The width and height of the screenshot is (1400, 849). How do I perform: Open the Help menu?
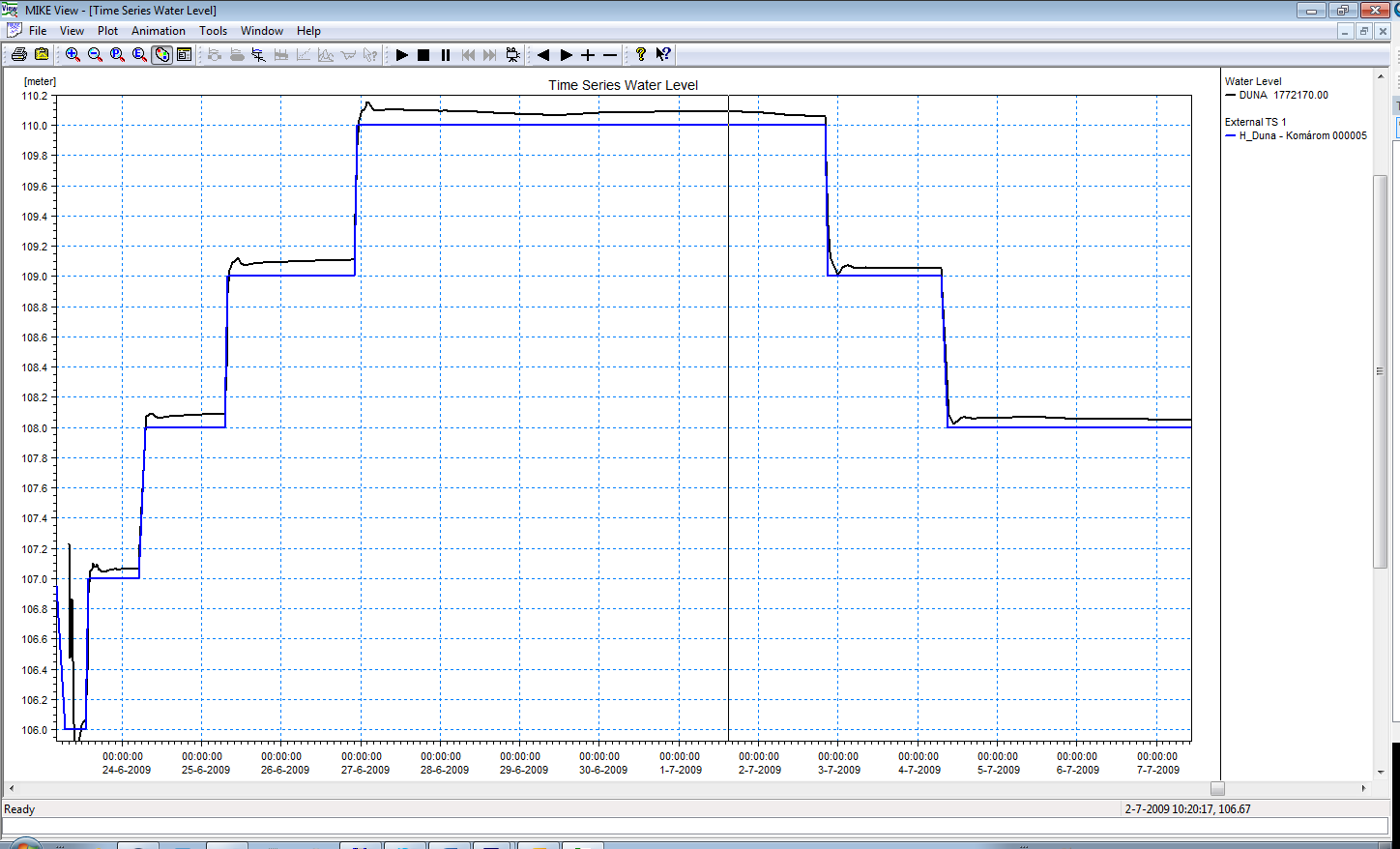click(308, 31)
